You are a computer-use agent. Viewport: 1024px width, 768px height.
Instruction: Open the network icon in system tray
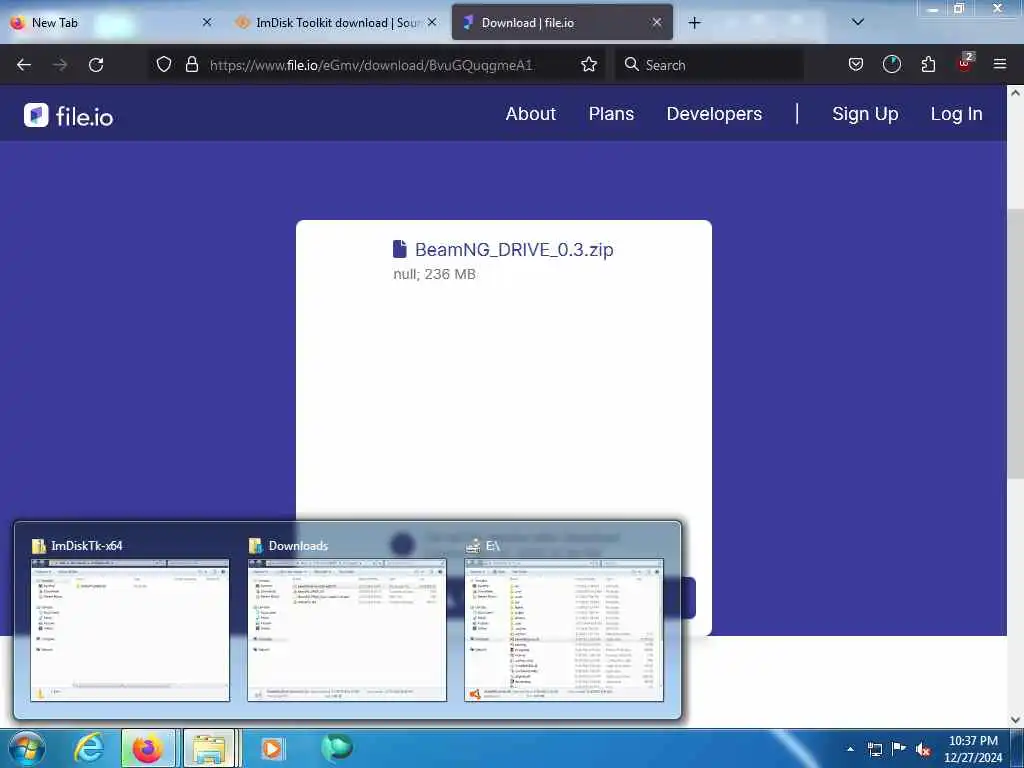874,749
